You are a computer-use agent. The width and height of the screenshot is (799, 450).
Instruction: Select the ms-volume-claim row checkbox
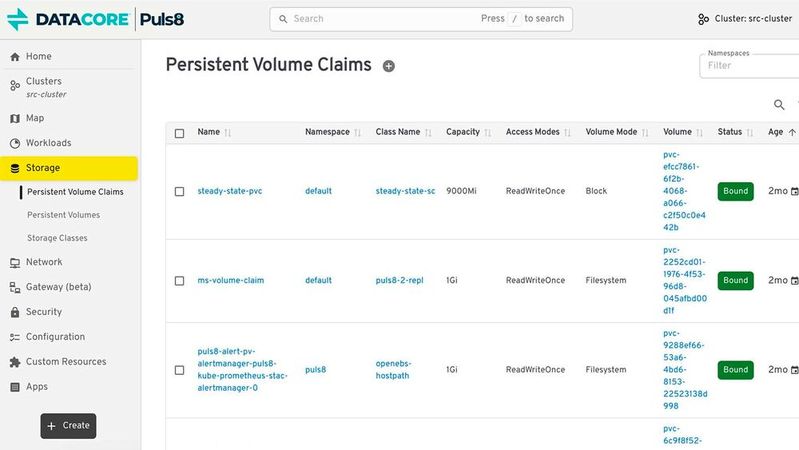coord(180,281)
